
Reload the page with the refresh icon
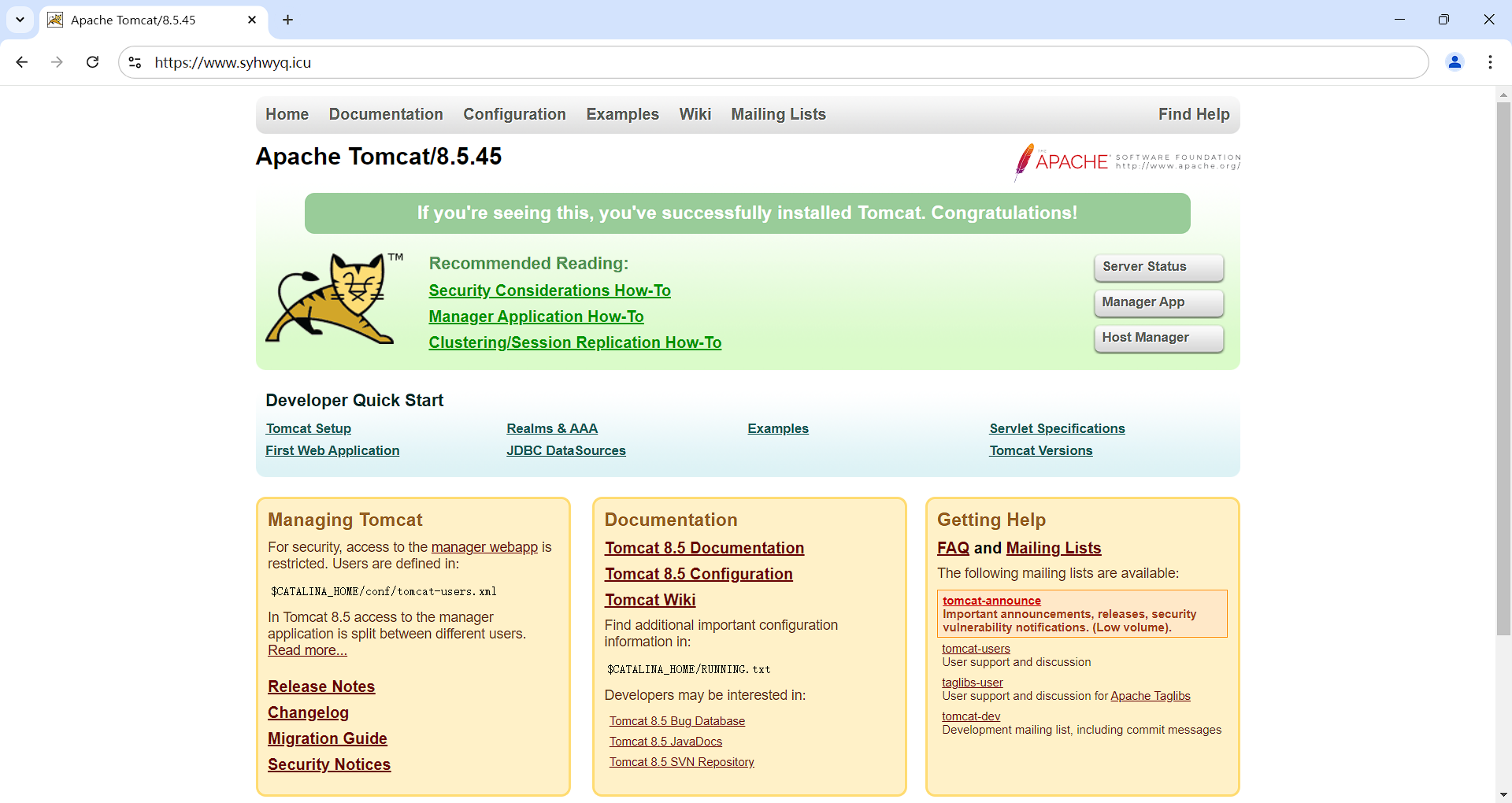click(x=92, y=62)
